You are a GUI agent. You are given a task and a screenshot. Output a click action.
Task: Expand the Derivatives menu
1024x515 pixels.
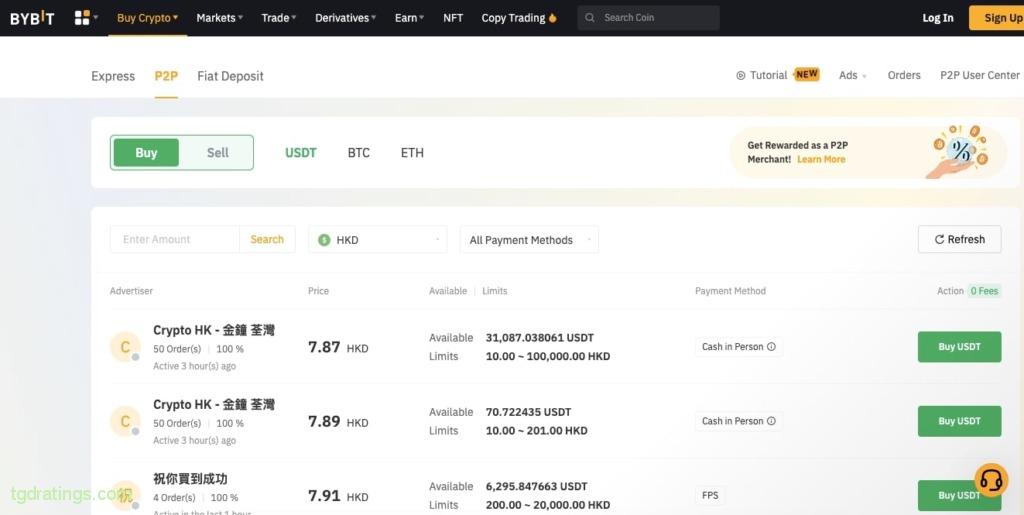coord(345,18)
